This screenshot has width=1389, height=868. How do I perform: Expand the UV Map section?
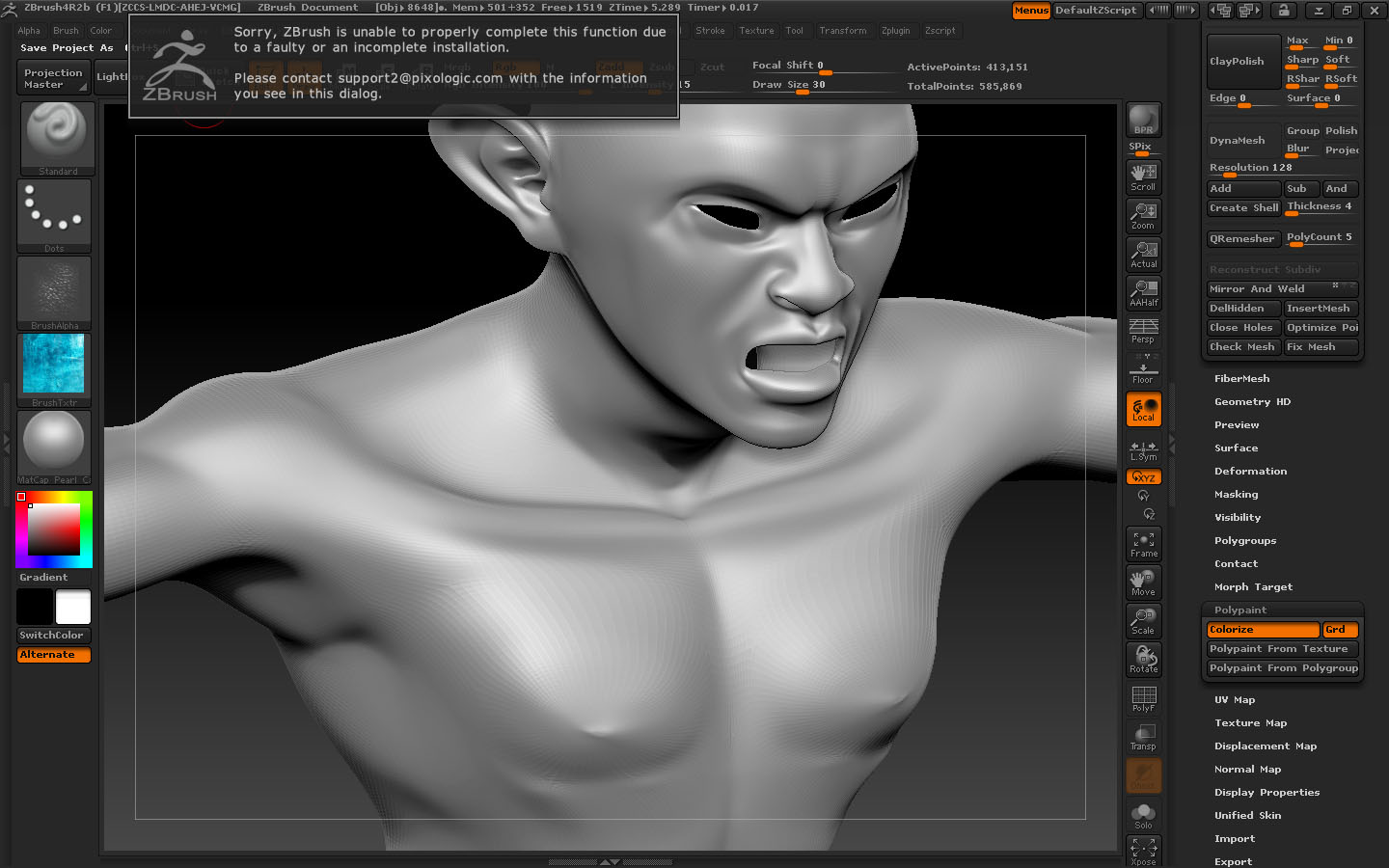(x=1235, y=700)
